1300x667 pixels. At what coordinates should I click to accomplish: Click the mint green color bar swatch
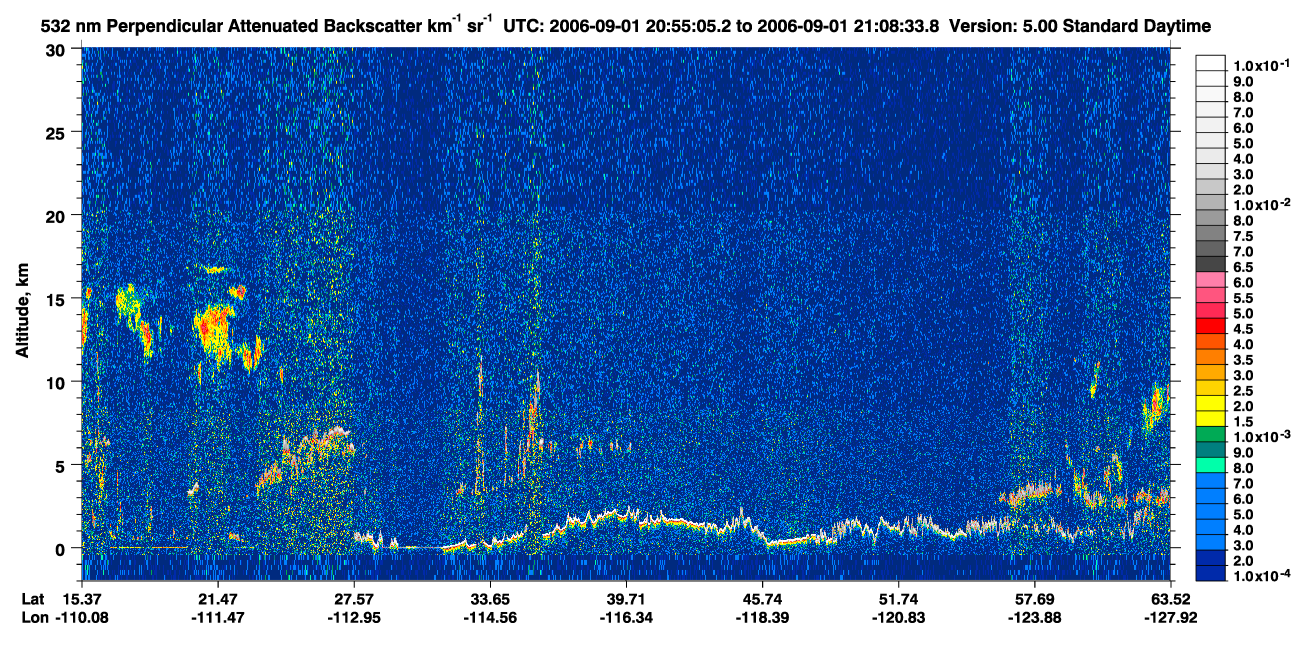(x=1211, y=465)
